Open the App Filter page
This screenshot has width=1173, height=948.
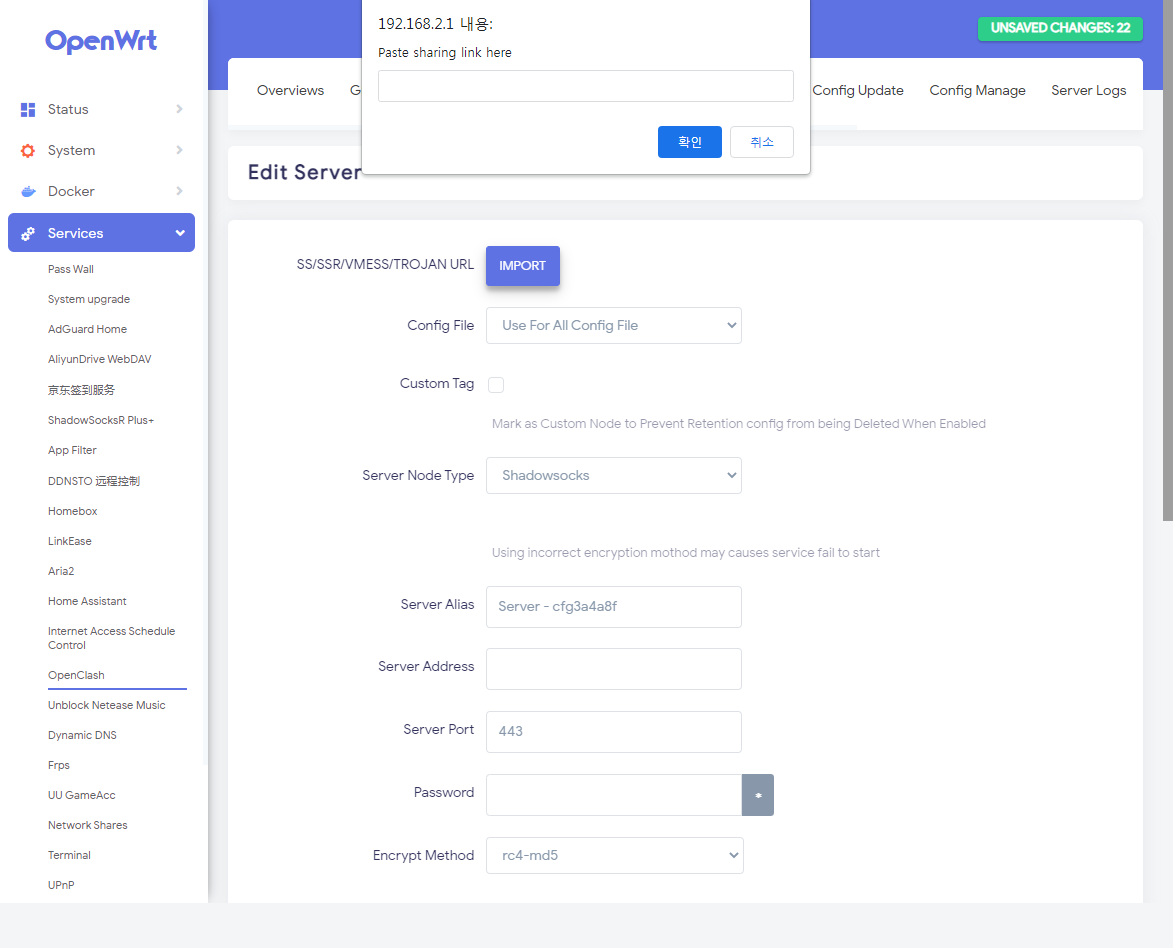point(73,450)
